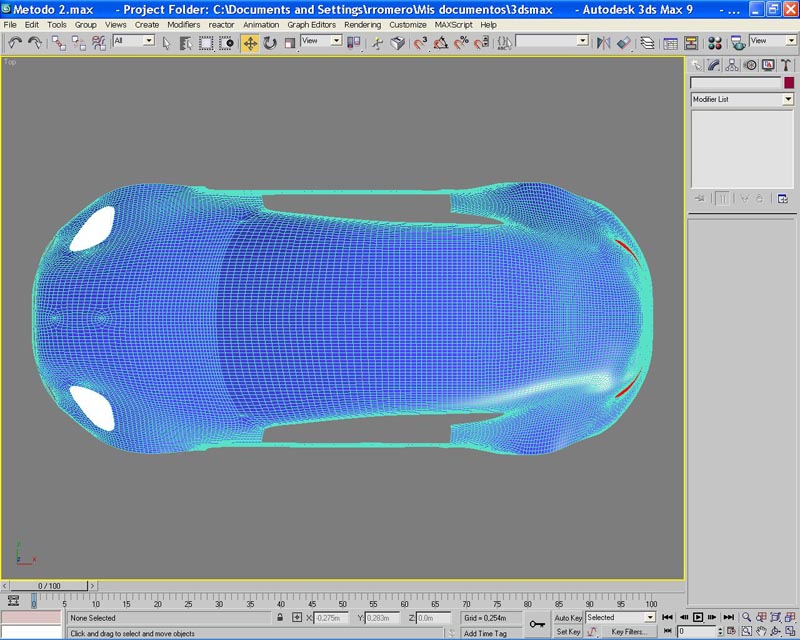
Task: Switch to the Modify command panel tab
Action: (x=714, y=65)
